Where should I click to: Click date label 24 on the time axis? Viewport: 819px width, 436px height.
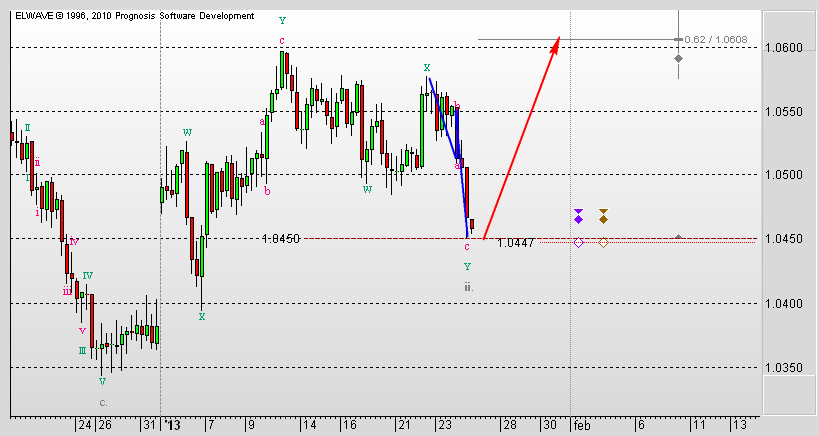(85, 425)
